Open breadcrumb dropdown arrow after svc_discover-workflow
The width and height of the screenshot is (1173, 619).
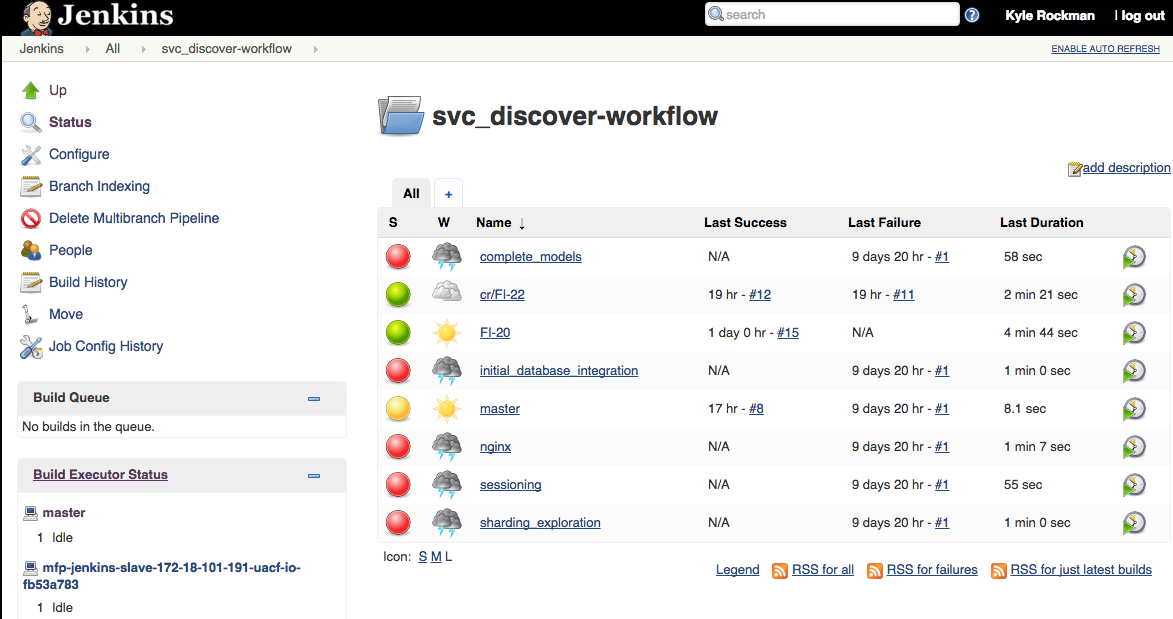click(316, 49)
